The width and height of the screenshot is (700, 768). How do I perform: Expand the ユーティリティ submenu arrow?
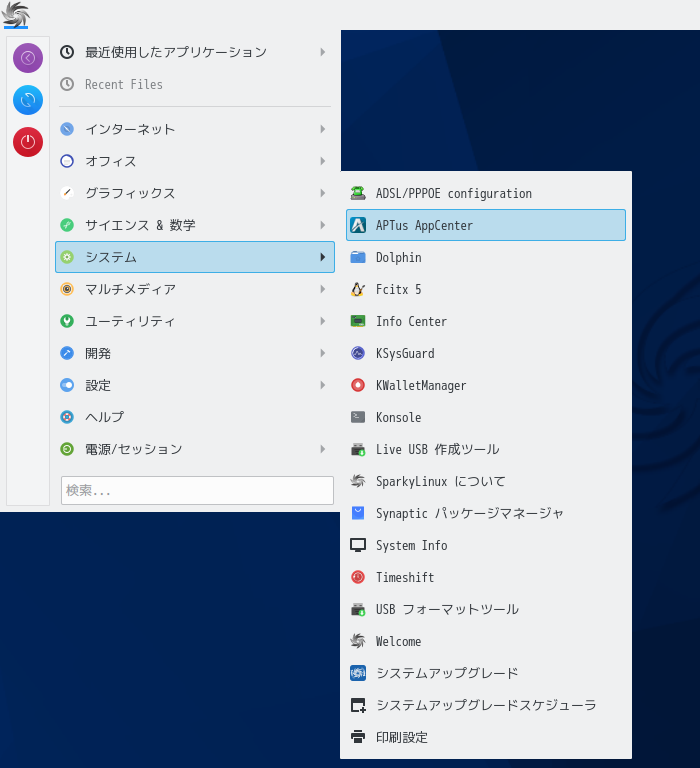point(322,321)
